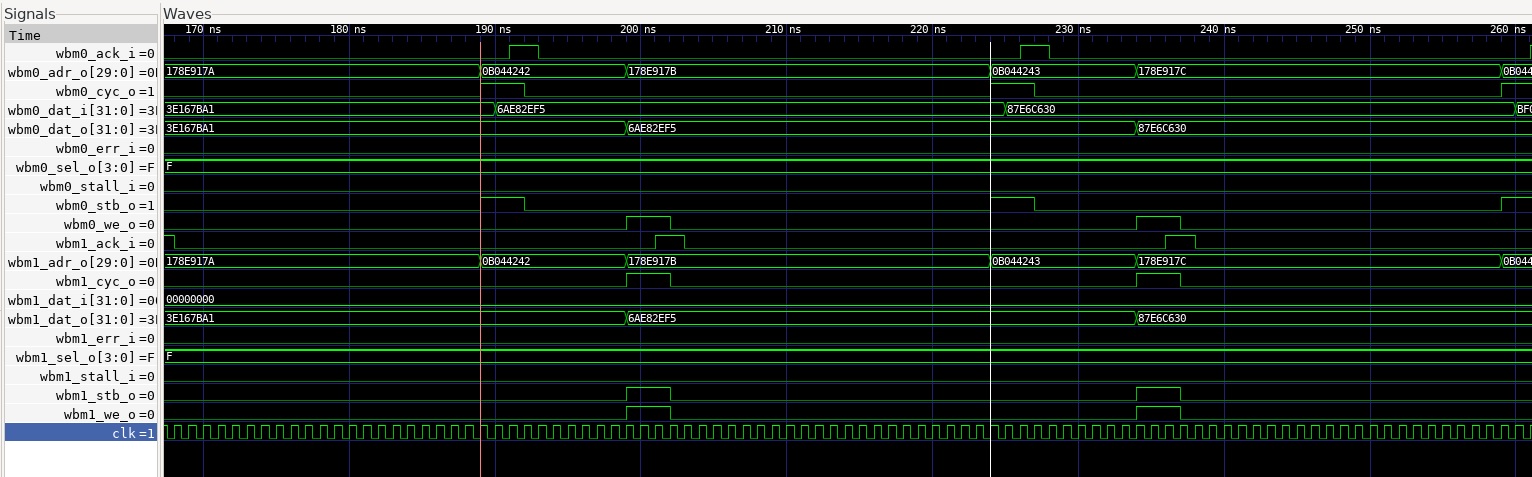Click value 178E917A in wbm1_adr_o waveform
1532x477 pixels.
(x=190, y=261)
